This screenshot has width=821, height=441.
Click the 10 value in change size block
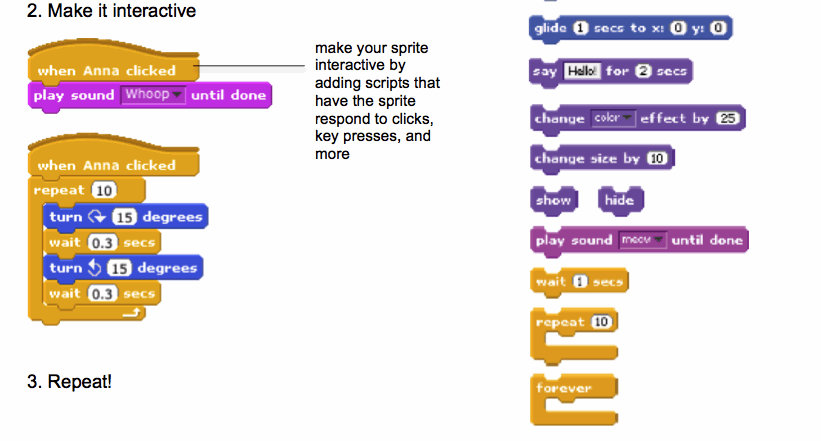657,158
